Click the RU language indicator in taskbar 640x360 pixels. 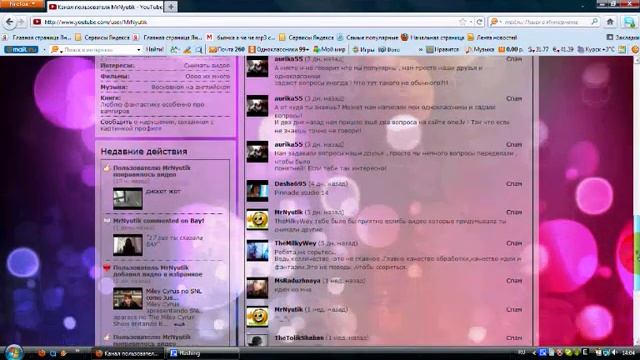522,352
